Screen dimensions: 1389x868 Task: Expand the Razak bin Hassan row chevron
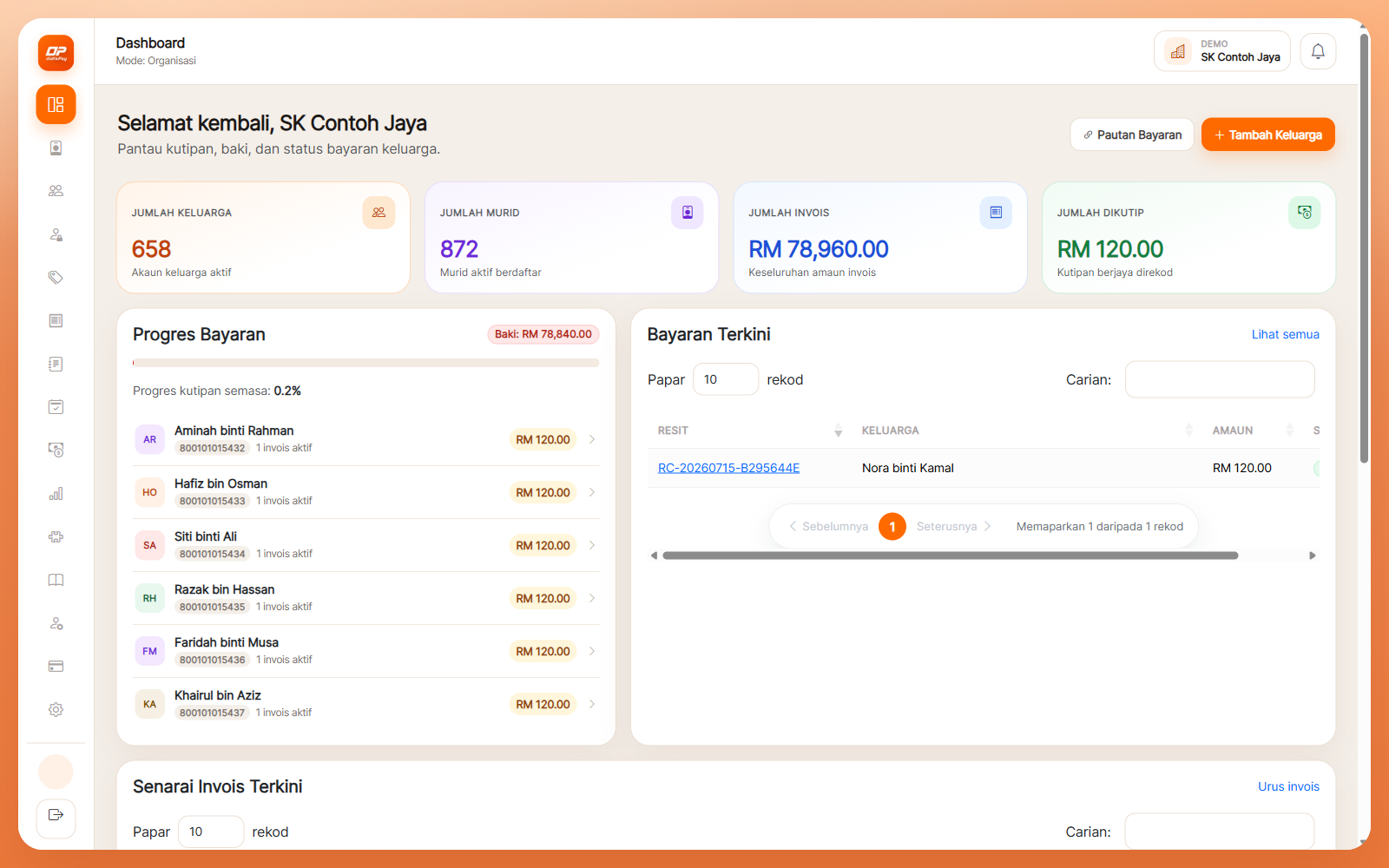tap(592, 598)
